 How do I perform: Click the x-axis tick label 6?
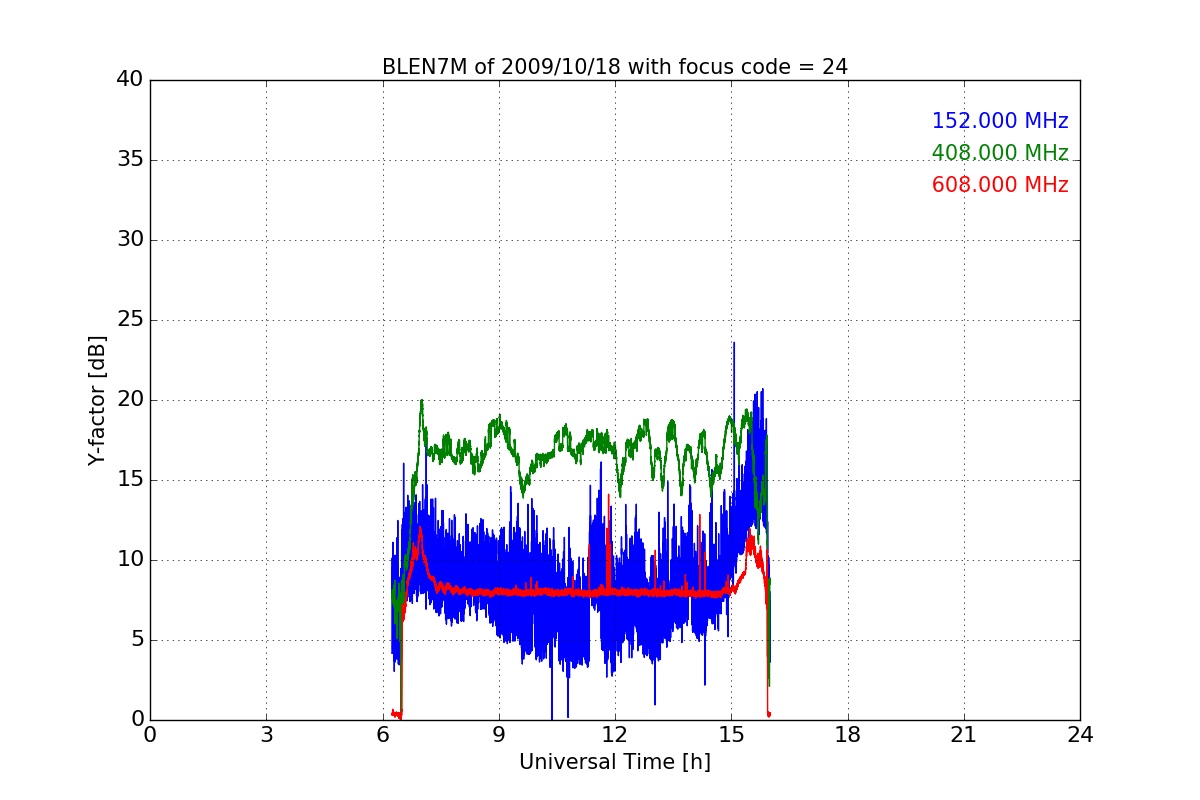point(382,735)
